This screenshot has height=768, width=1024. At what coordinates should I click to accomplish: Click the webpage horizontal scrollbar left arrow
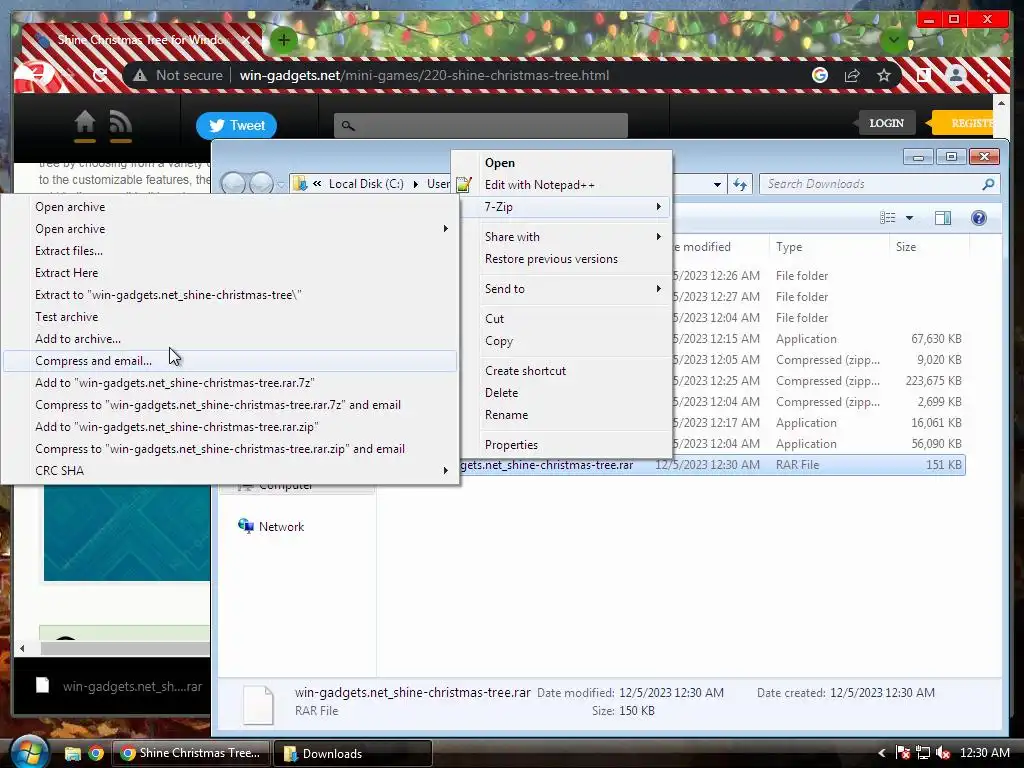click(x=22, y=648)
